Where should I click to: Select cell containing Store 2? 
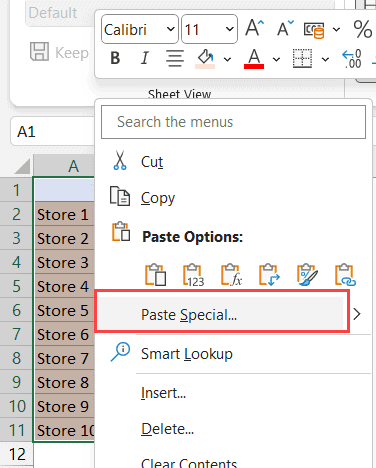64,238
